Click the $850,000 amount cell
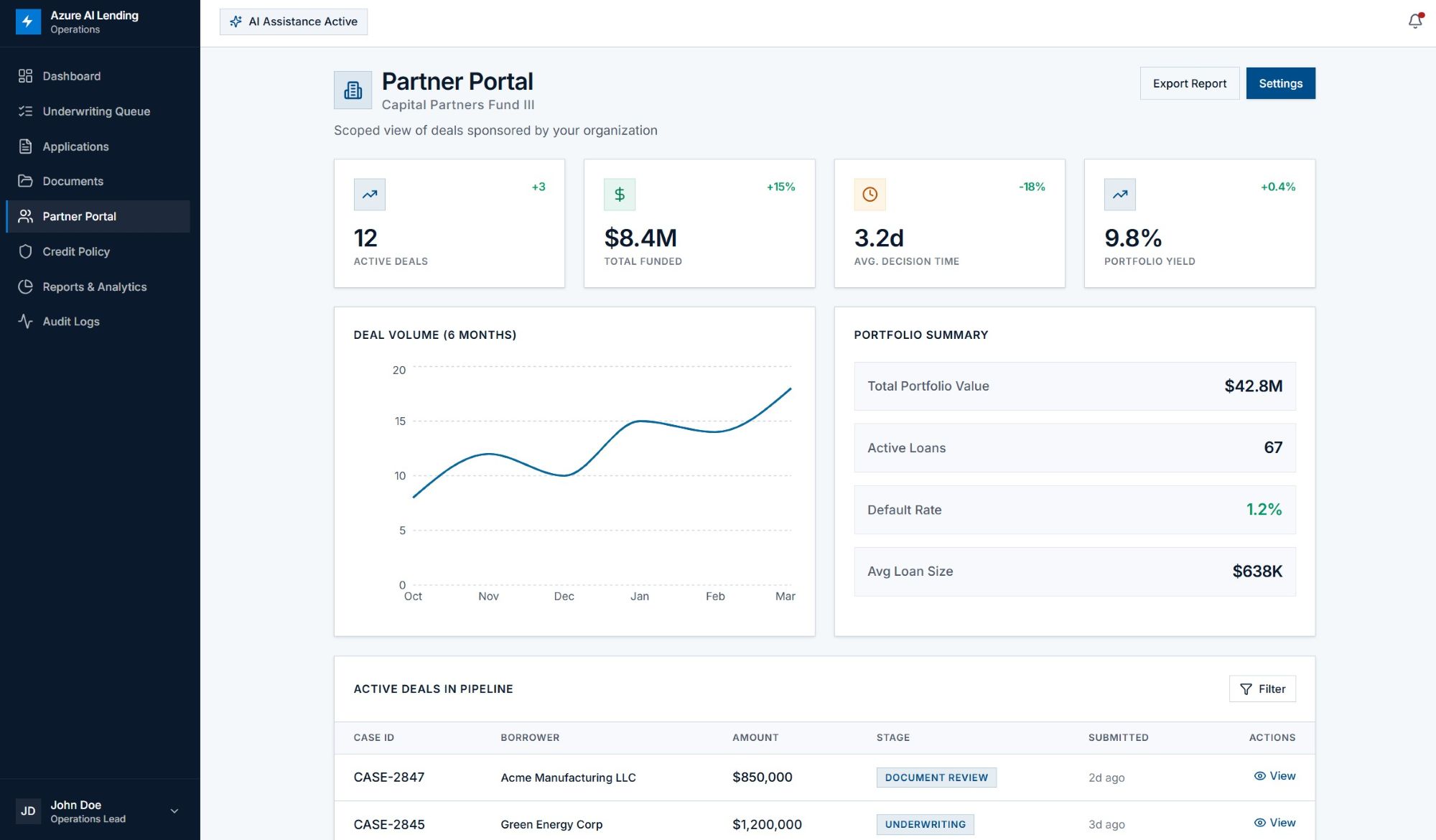The image size is (1436, 840). [763, 778]
